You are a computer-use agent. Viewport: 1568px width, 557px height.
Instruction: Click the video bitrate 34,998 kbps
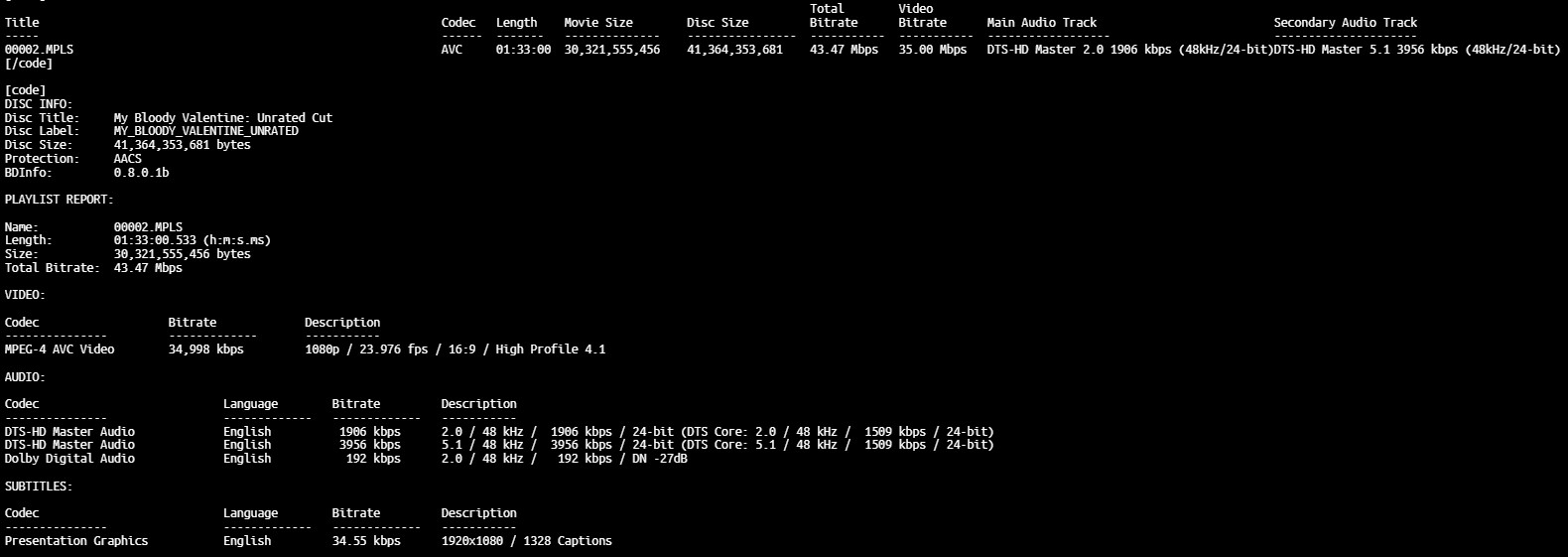coord(205,349)
